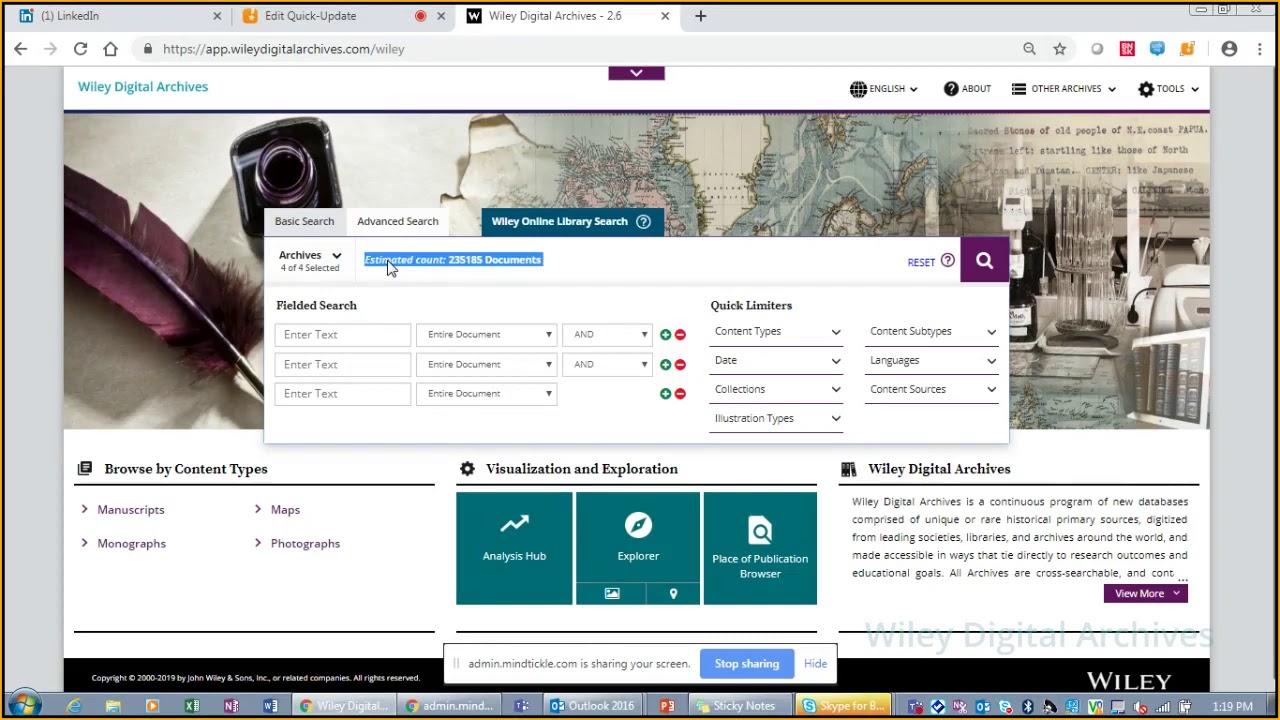Click the first Enter Text search field
The width and height of the screenshot is (1280, 720).
(343, 335)
